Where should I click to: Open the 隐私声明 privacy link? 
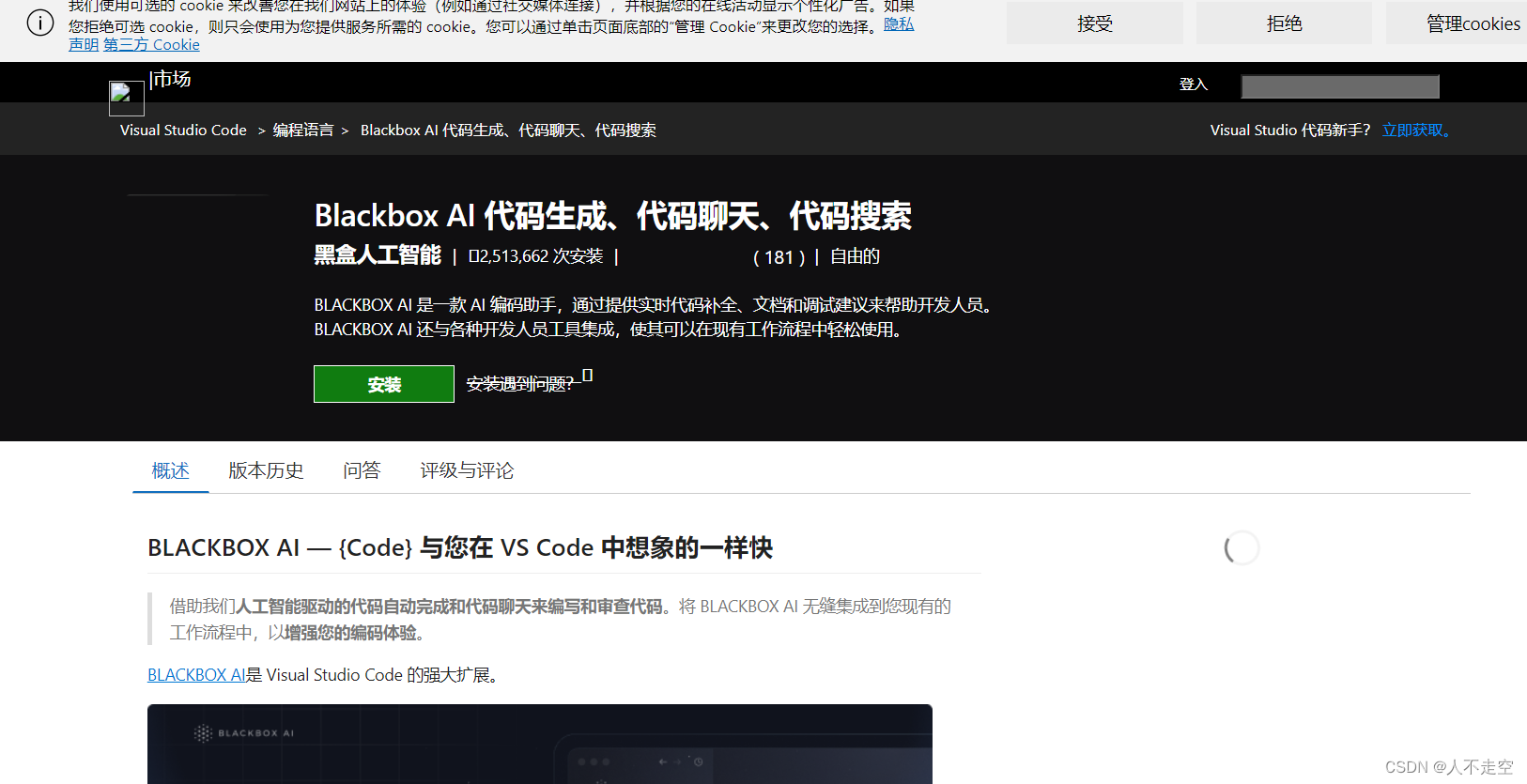[x=898, y=24]
